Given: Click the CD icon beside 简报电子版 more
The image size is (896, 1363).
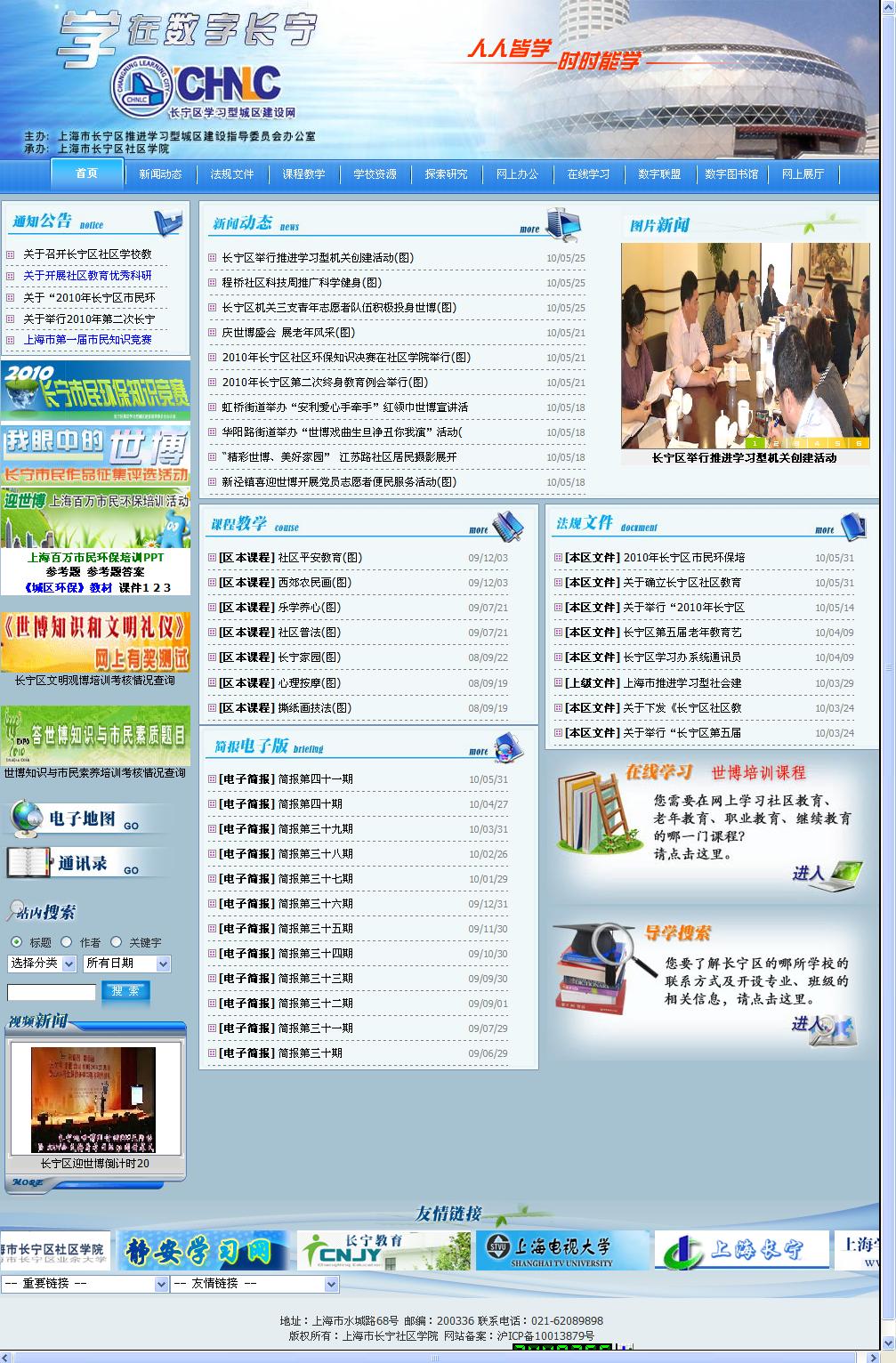Looking at the screenshot, I should pos(509,747).
